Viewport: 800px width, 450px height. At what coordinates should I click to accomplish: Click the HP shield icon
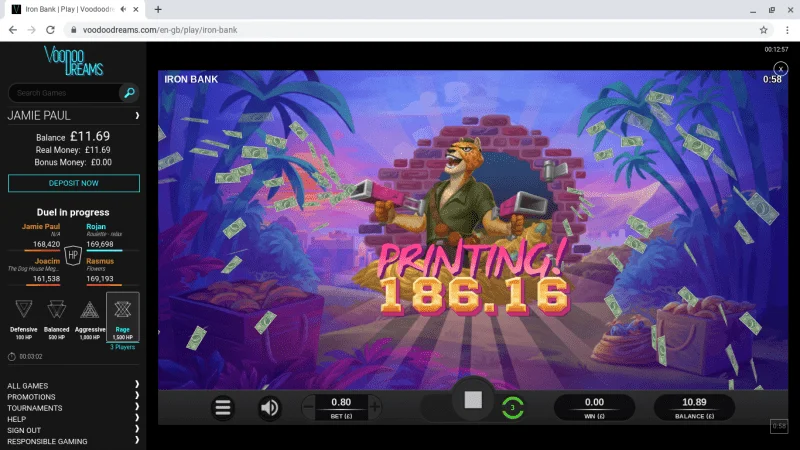pos(73,255)
